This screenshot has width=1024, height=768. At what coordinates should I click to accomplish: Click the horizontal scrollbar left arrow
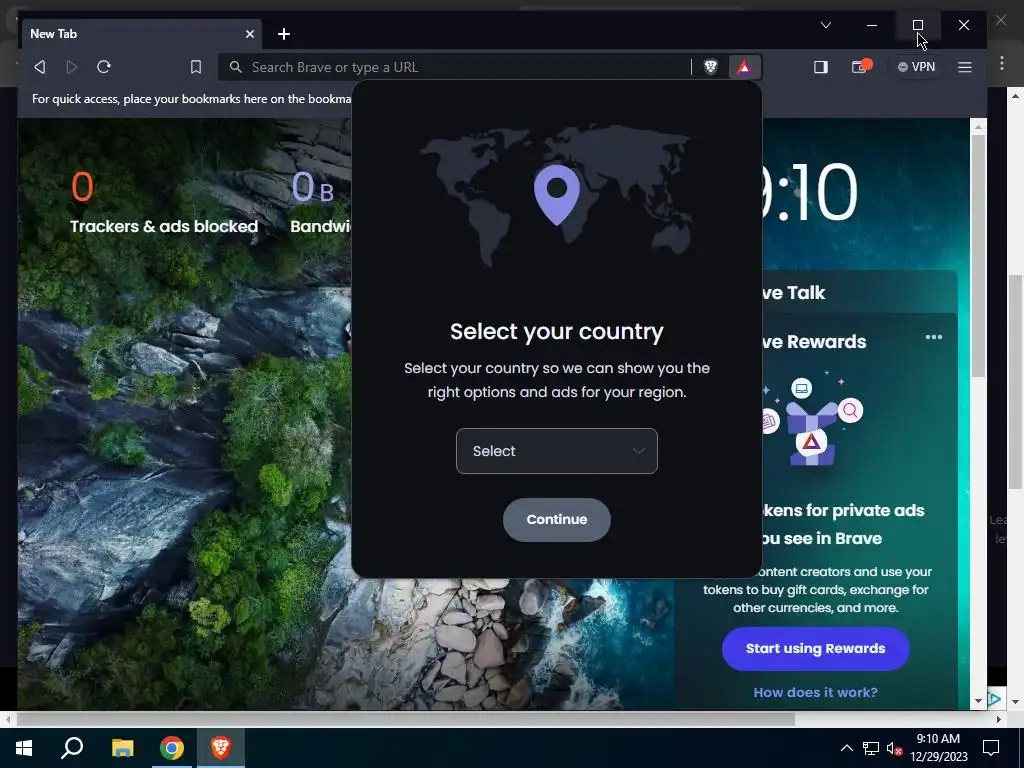(7, 719)
